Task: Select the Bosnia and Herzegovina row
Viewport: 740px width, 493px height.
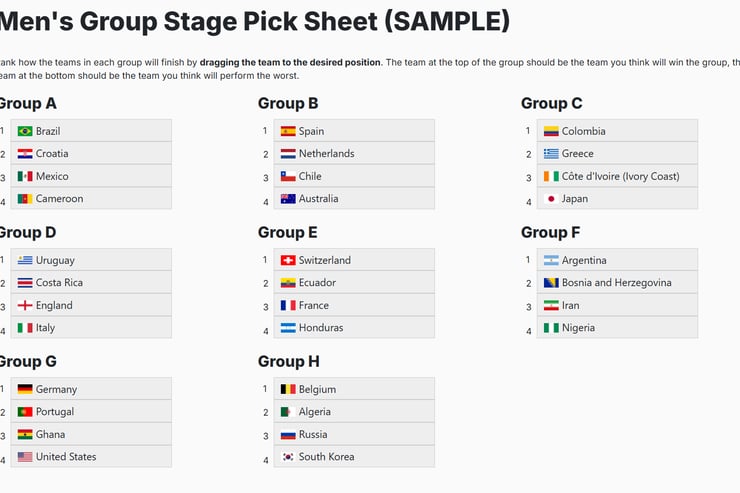Action: pyautogui.click(x=617, y=283)
